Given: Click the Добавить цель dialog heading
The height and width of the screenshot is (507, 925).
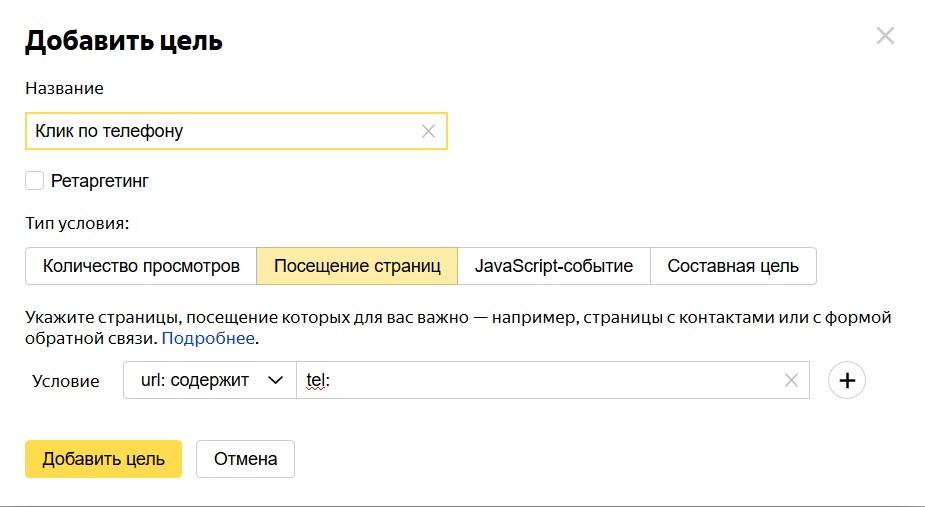Looking at the screenshot, I should click(x=124, y=41).
